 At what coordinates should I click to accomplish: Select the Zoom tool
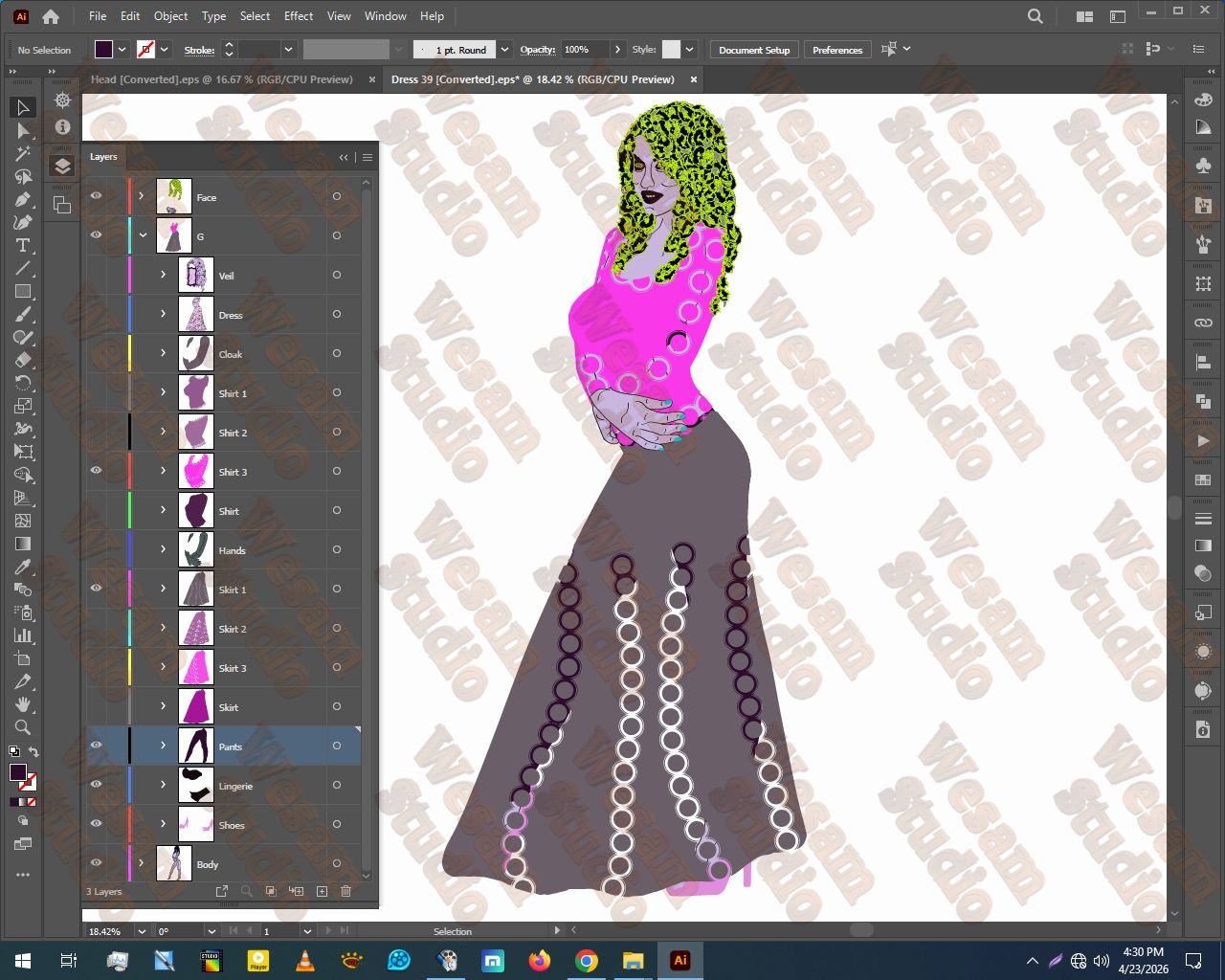(23, 727)
